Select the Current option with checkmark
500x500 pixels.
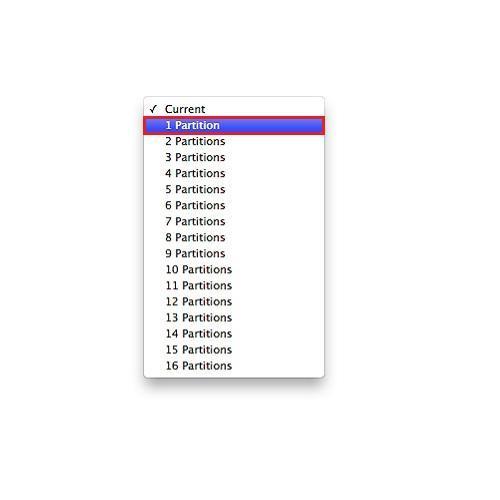click(234, 109)
